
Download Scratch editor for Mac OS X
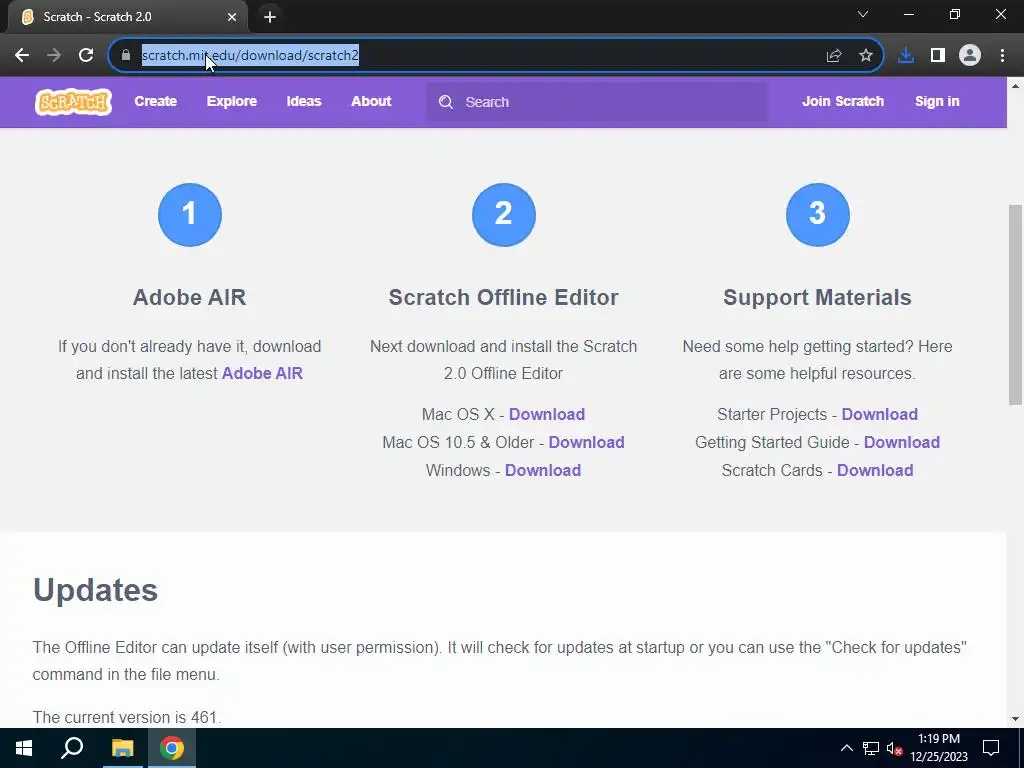547,415
